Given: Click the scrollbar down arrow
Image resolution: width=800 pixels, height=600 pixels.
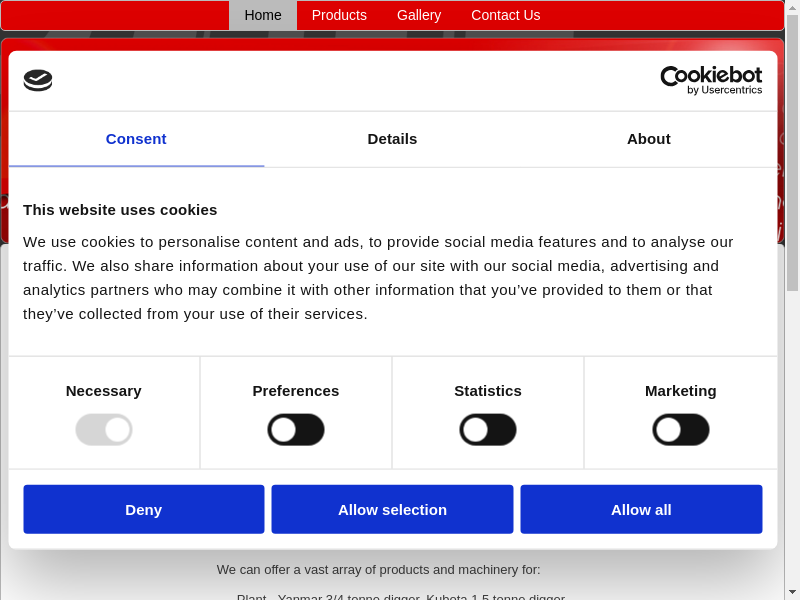Looking at the screenshot, I should pyautogui.click(x=792, y=592).
